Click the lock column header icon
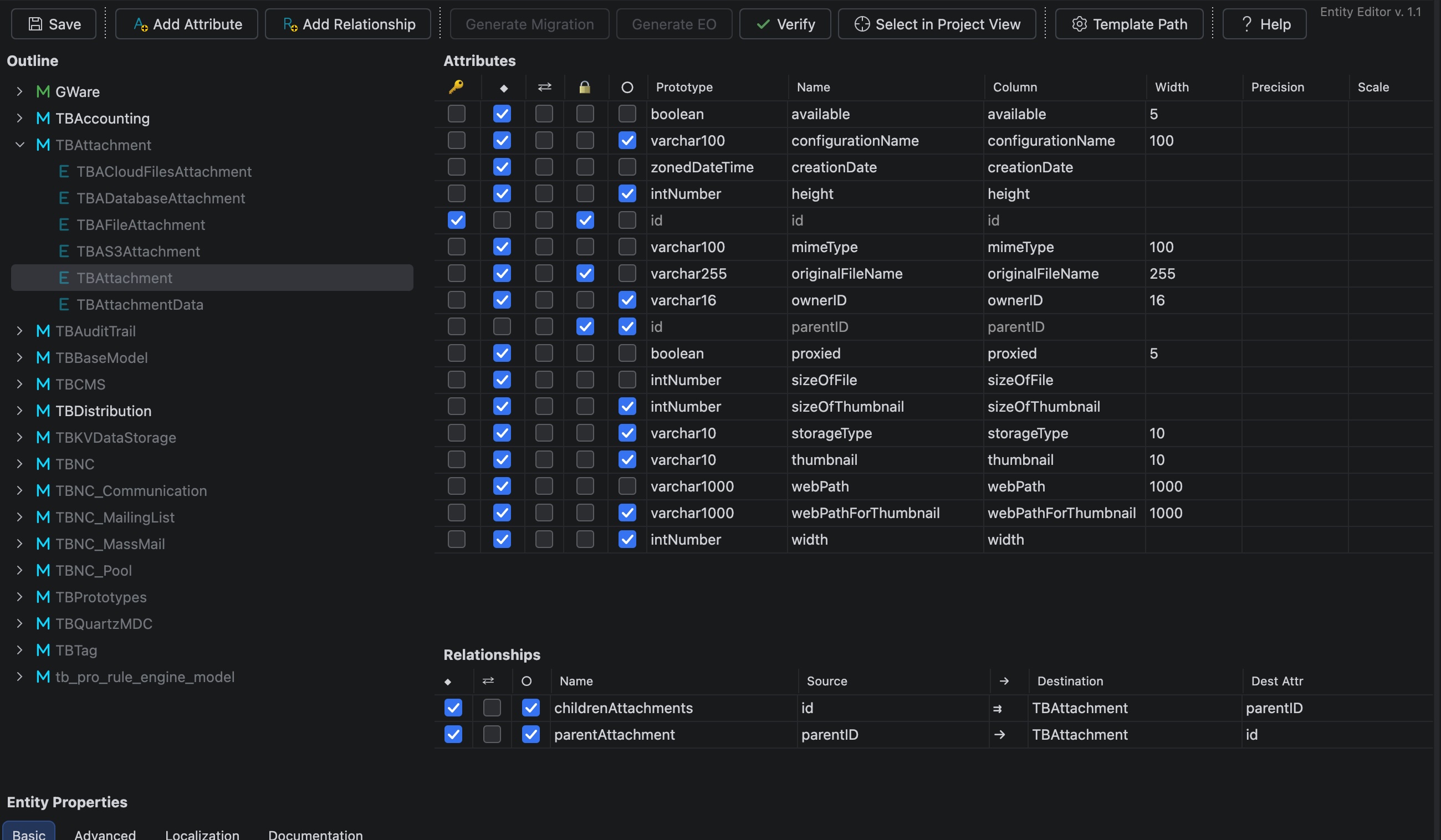The width and height of the screenshot is (1441, 840). click(x=584, y=87)
